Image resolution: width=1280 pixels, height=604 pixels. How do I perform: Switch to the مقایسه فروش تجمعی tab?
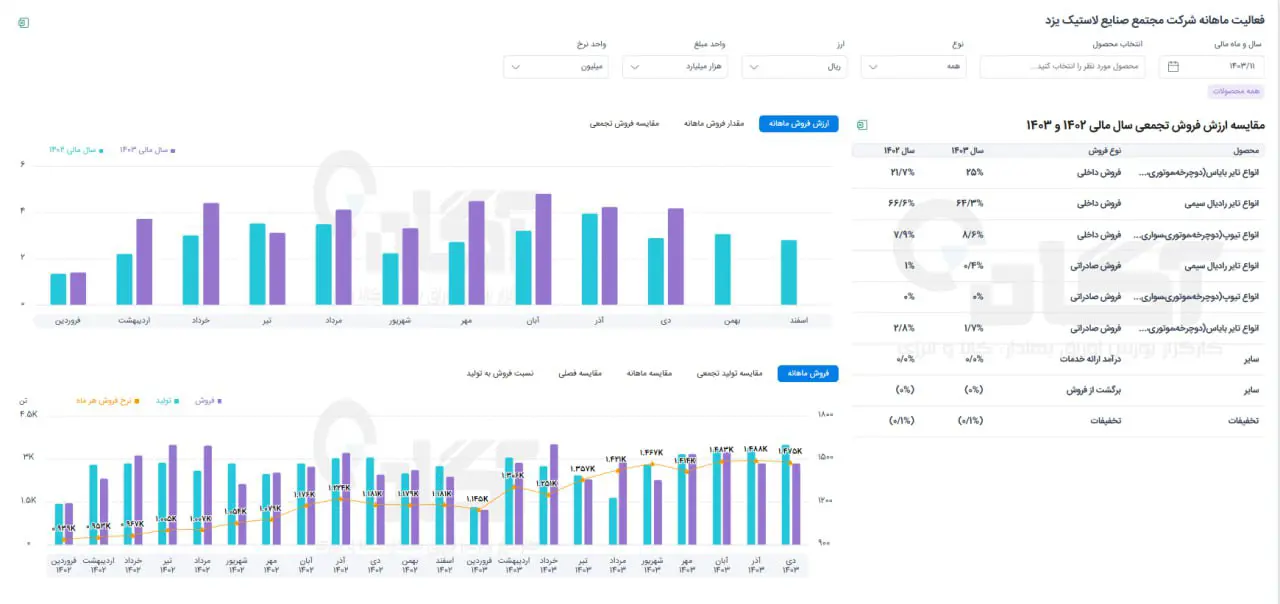(624, 124)
